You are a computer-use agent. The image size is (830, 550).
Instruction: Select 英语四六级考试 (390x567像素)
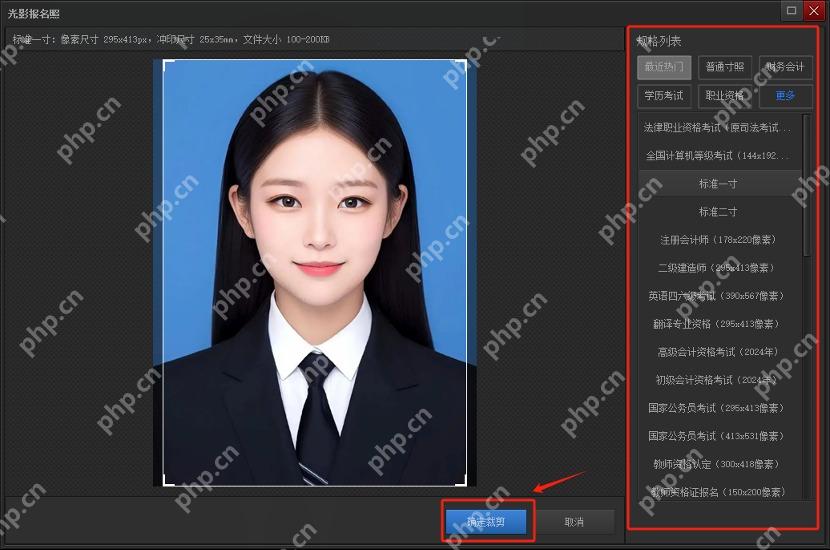pyautogui.click(x=719, y=296)
